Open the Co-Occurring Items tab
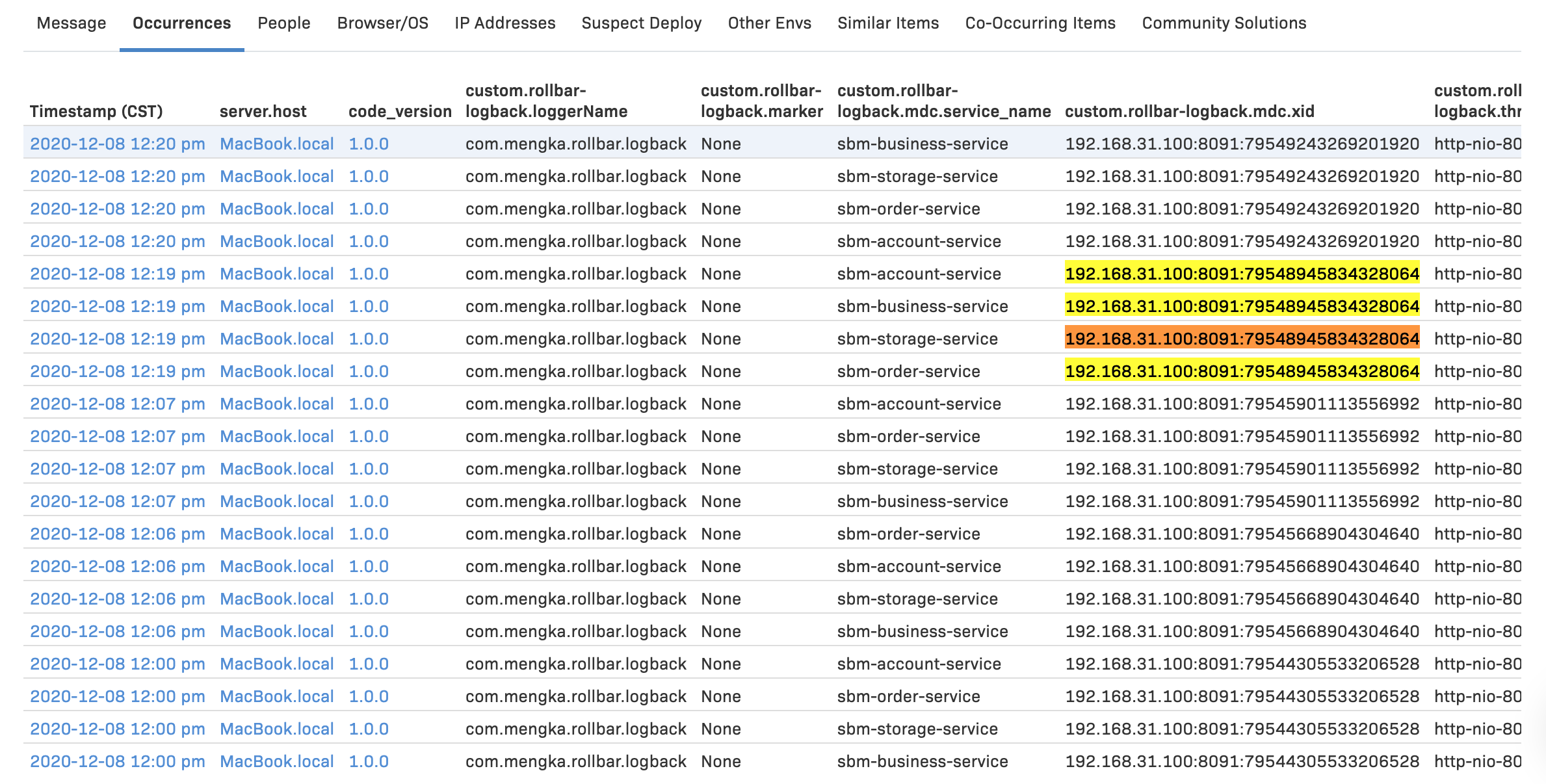This screenshot has height=784, width=1546. pos(1040,23)
